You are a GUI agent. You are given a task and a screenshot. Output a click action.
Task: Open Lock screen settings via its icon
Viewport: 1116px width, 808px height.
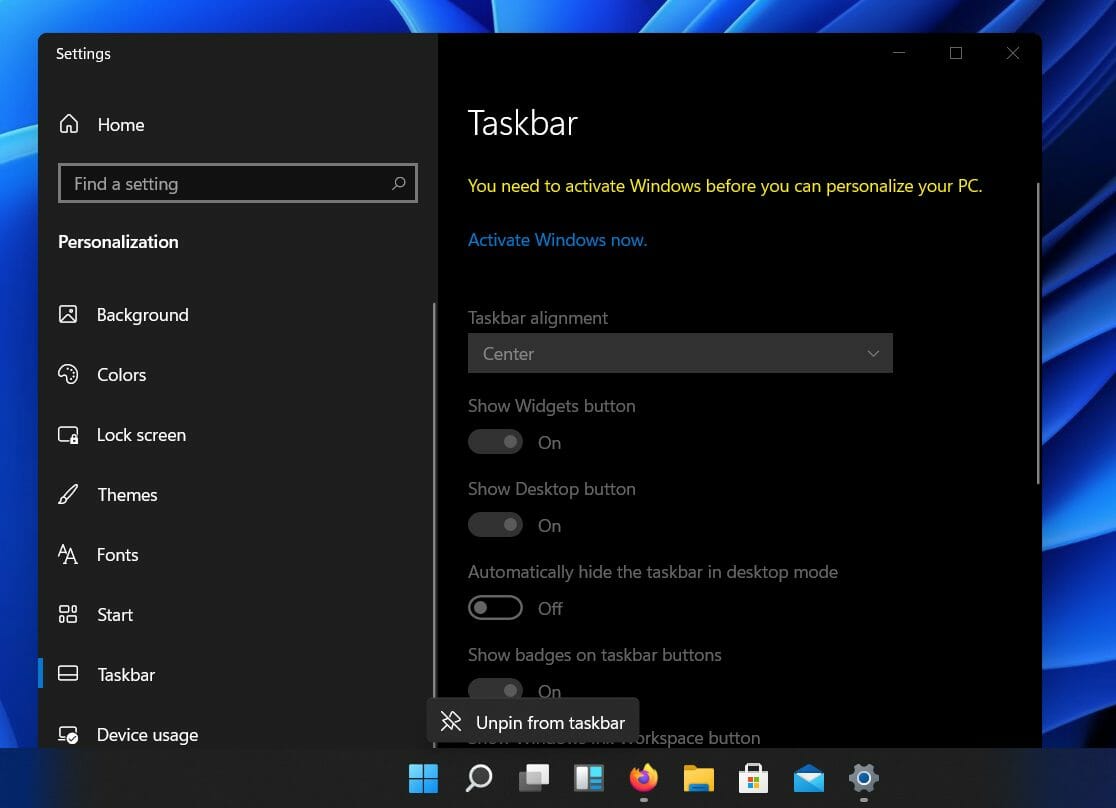(68, 434)
